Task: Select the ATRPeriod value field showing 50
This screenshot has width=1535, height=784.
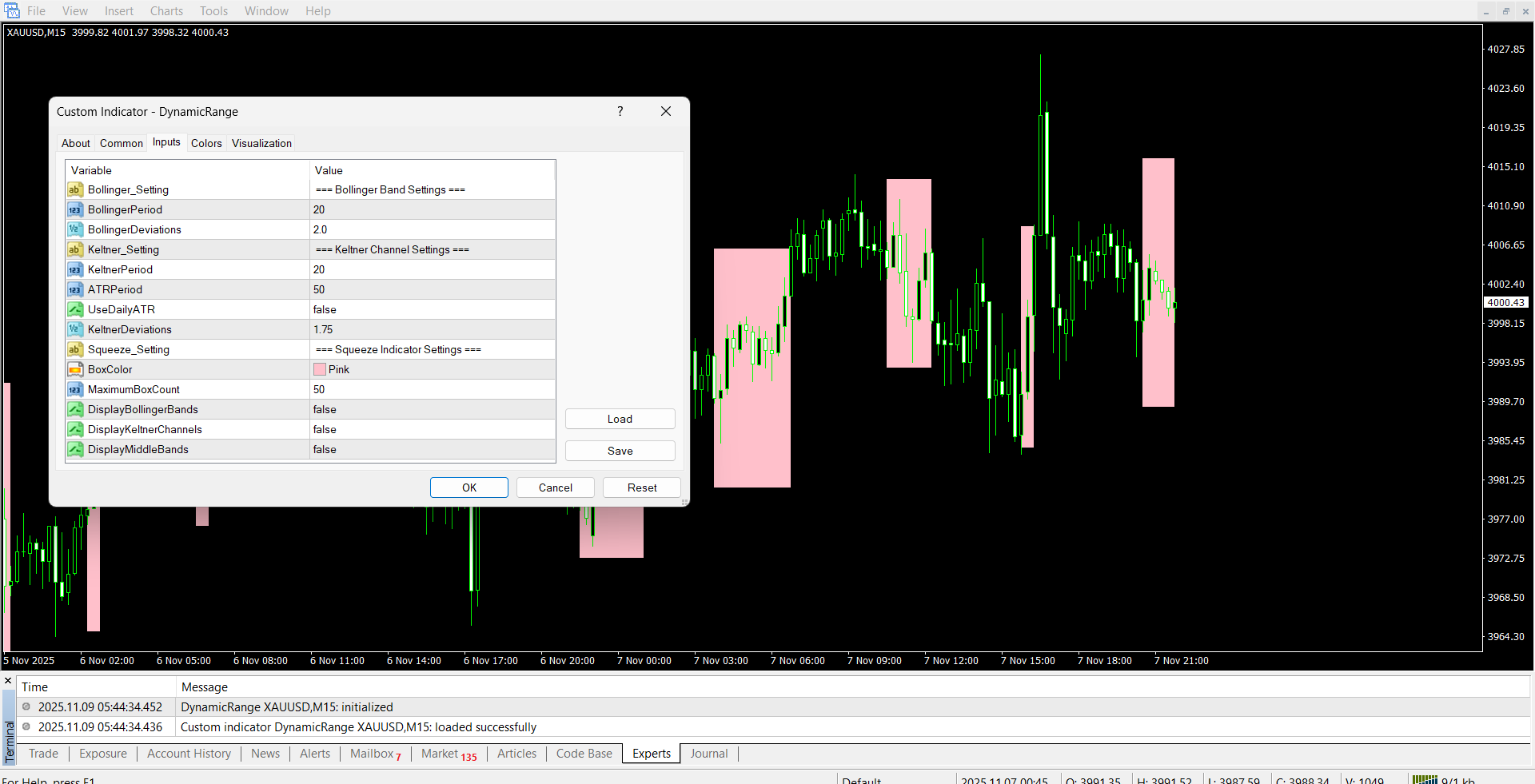Action: (432, 289)
